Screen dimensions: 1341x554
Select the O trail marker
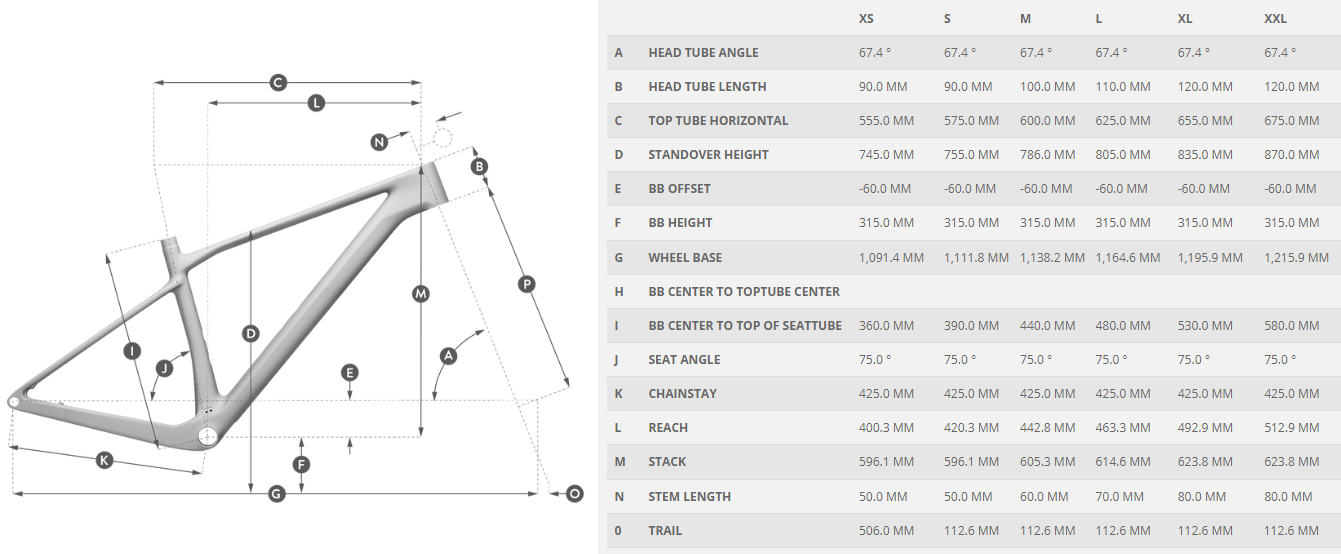(574, 493)
